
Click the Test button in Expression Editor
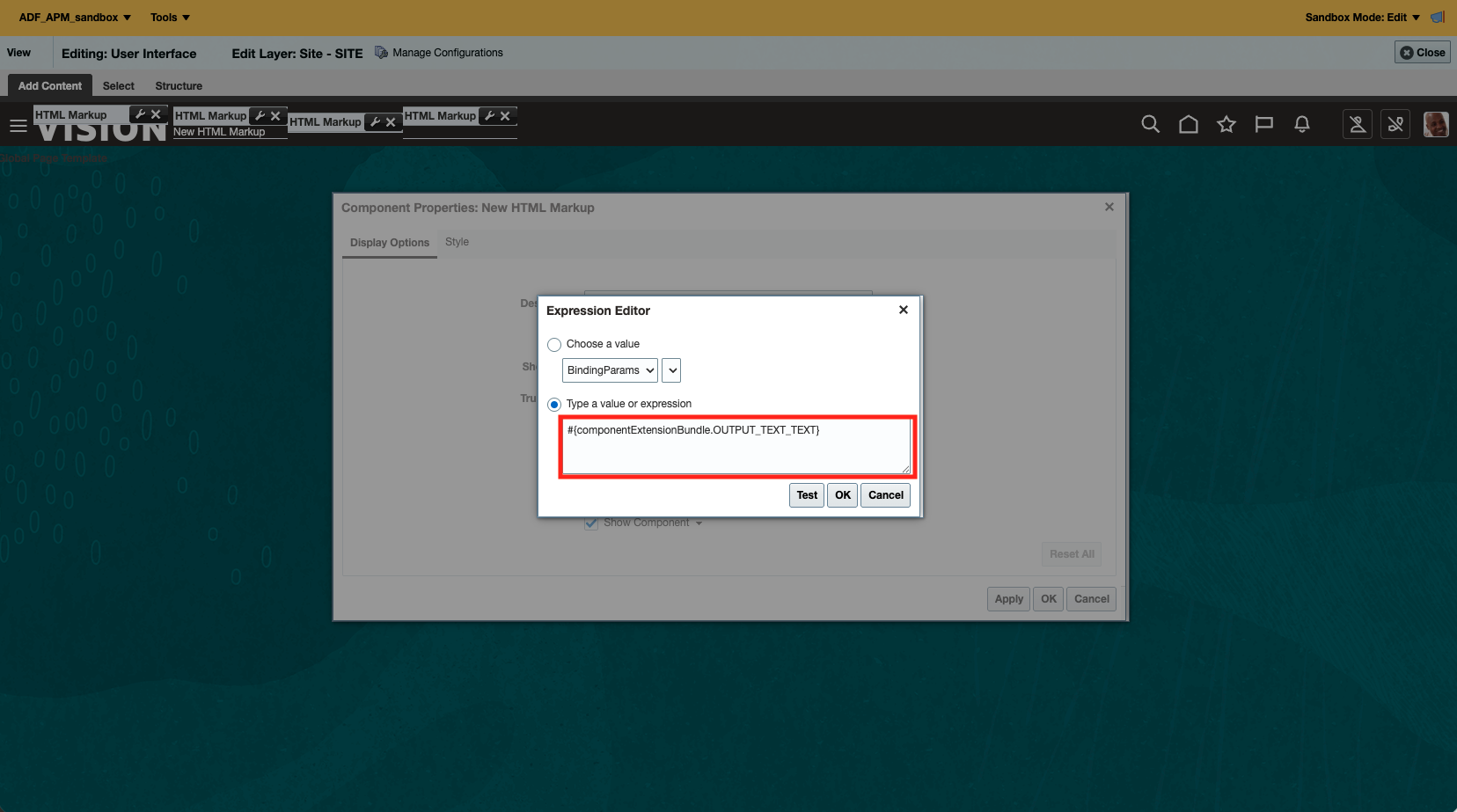click(806, 494)
